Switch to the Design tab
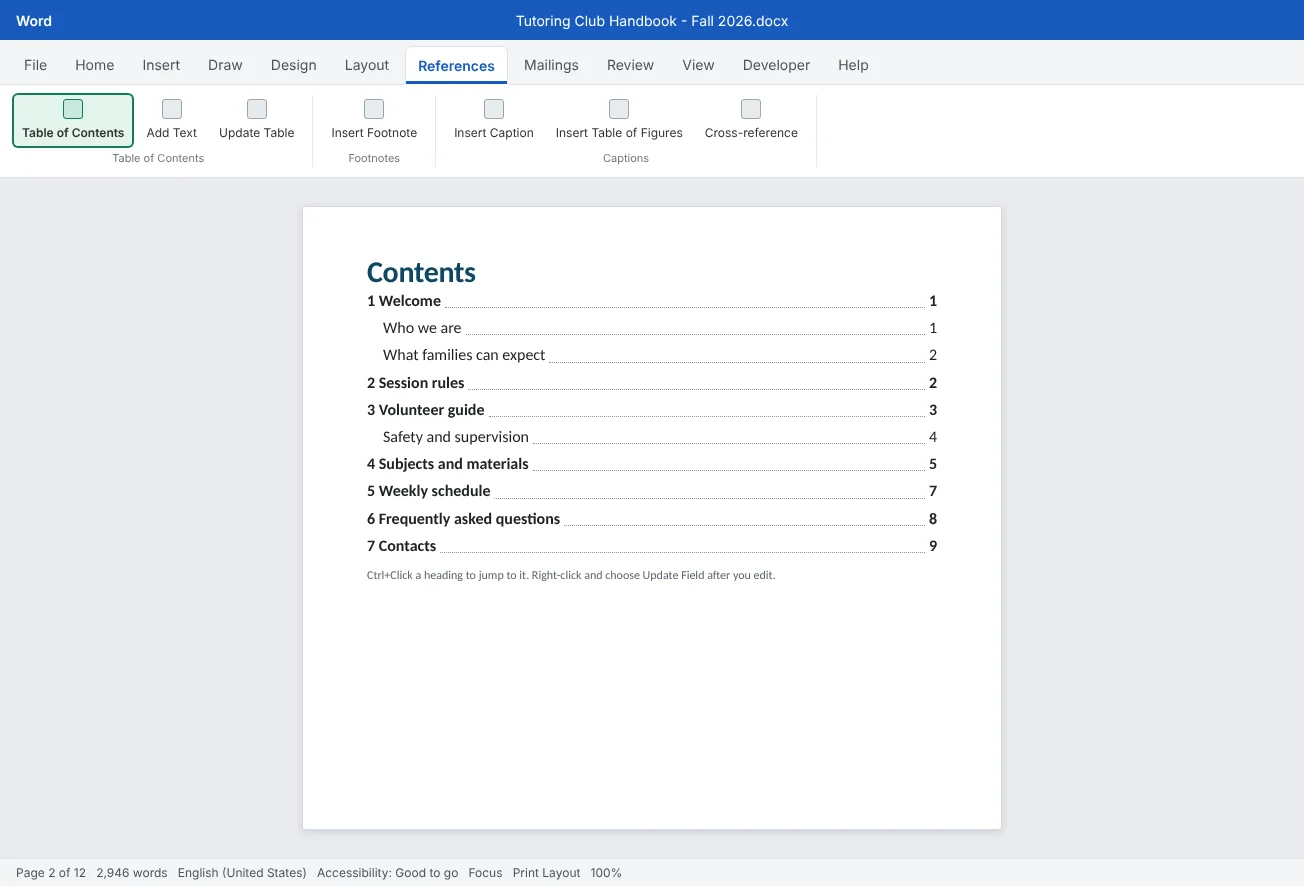Viewport: 1304px width, 886px height. (293, 65)
